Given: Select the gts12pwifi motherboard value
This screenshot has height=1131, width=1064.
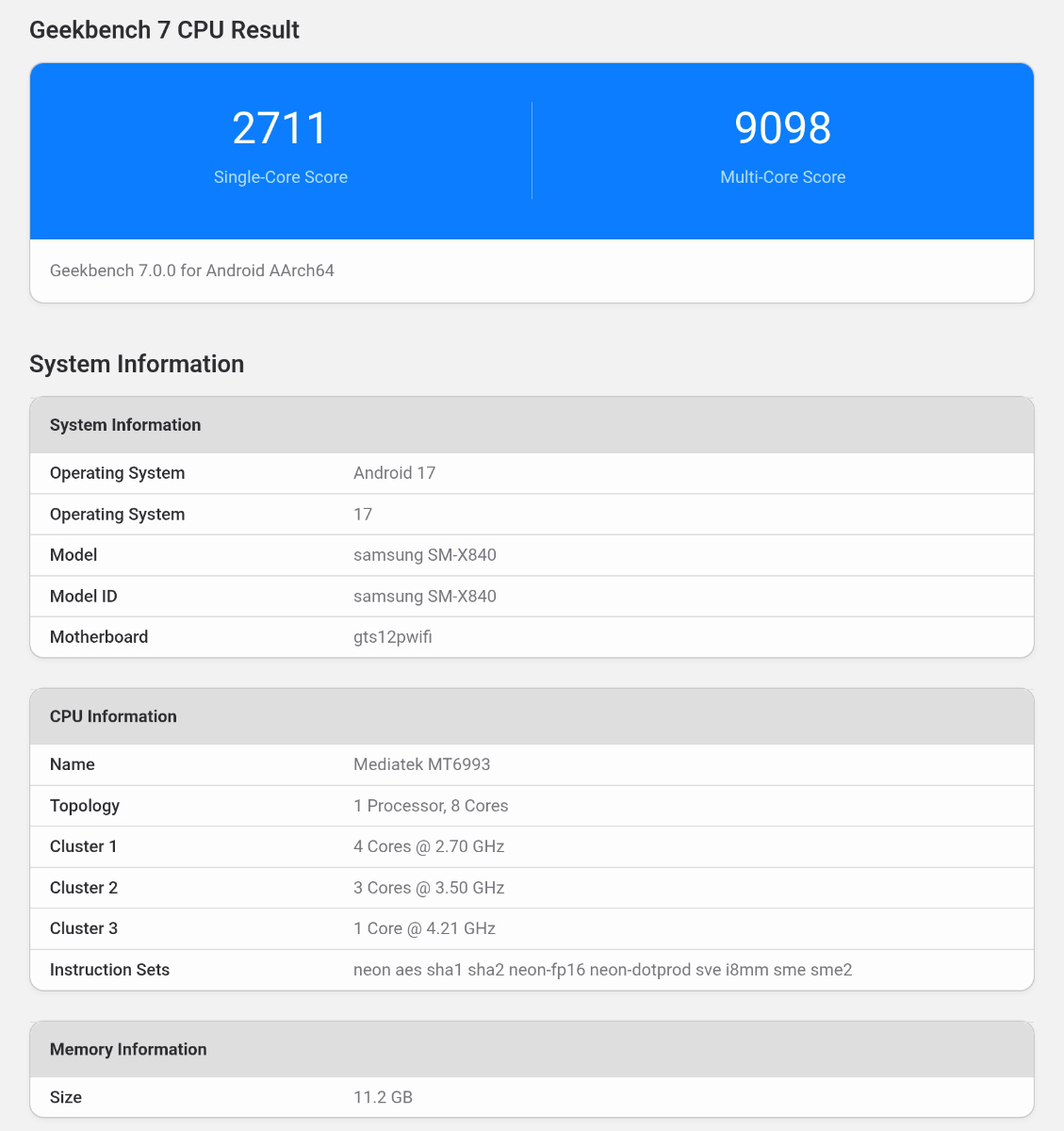Looking at the screenshot, I should [x=393, y=637].
